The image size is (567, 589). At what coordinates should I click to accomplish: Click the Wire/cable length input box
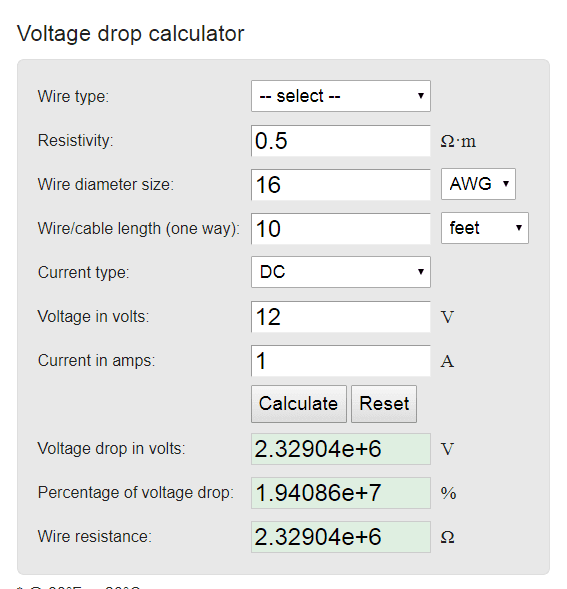click(340, 229)
